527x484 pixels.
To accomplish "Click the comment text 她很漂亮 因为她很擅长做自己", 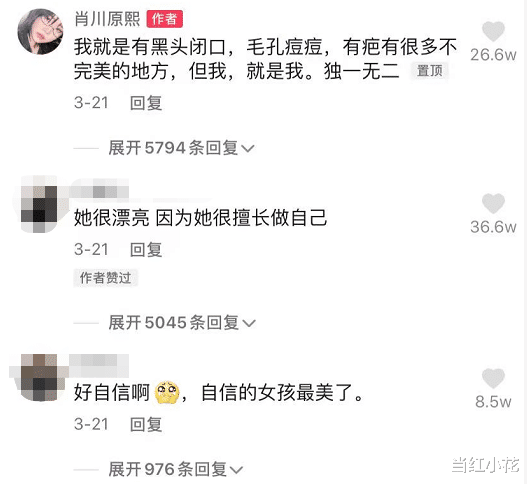I will 200,218.
